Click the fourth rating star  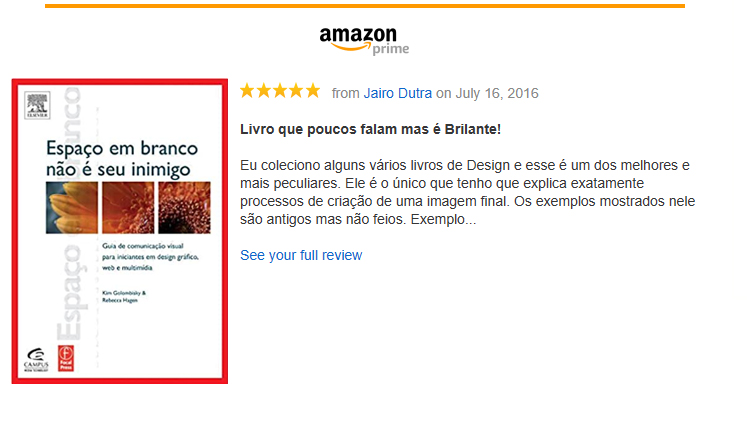point(296,90)
